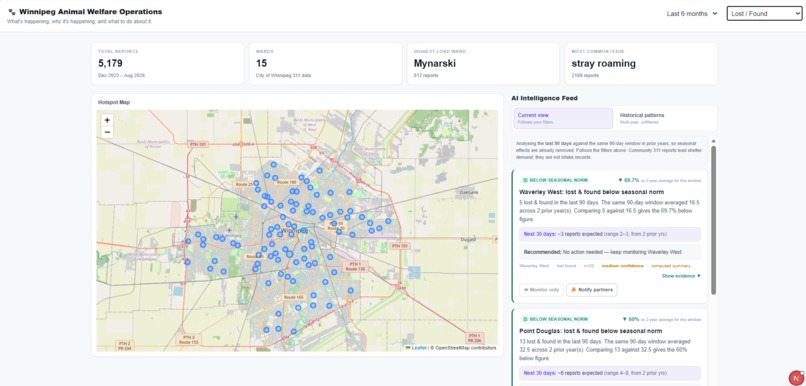Click the most common issue stray roaming
This screenshot has height=386, width=806.
pyautogui.click(x=603, y=64)
